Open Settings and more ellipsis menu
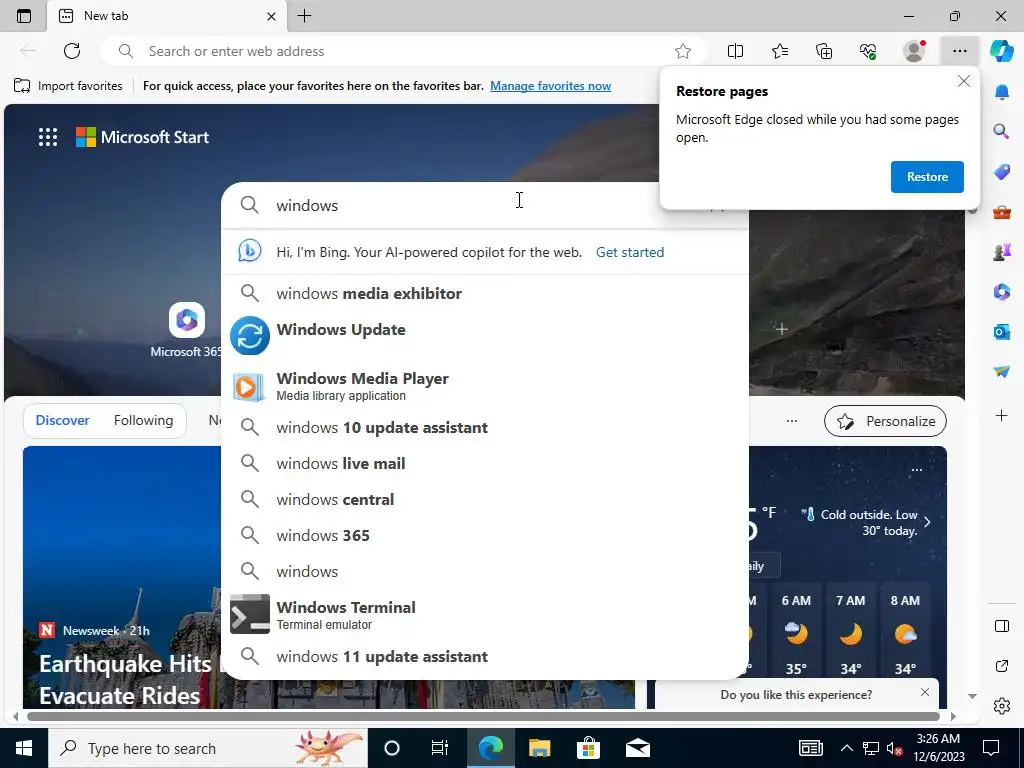 [x=959, y=51]
